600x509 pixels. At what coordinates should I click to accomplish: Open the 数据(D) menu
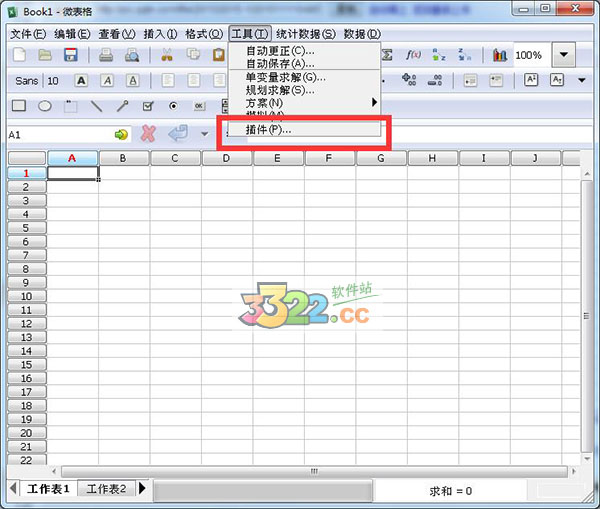pyautogui.click(x=362, y=34)
